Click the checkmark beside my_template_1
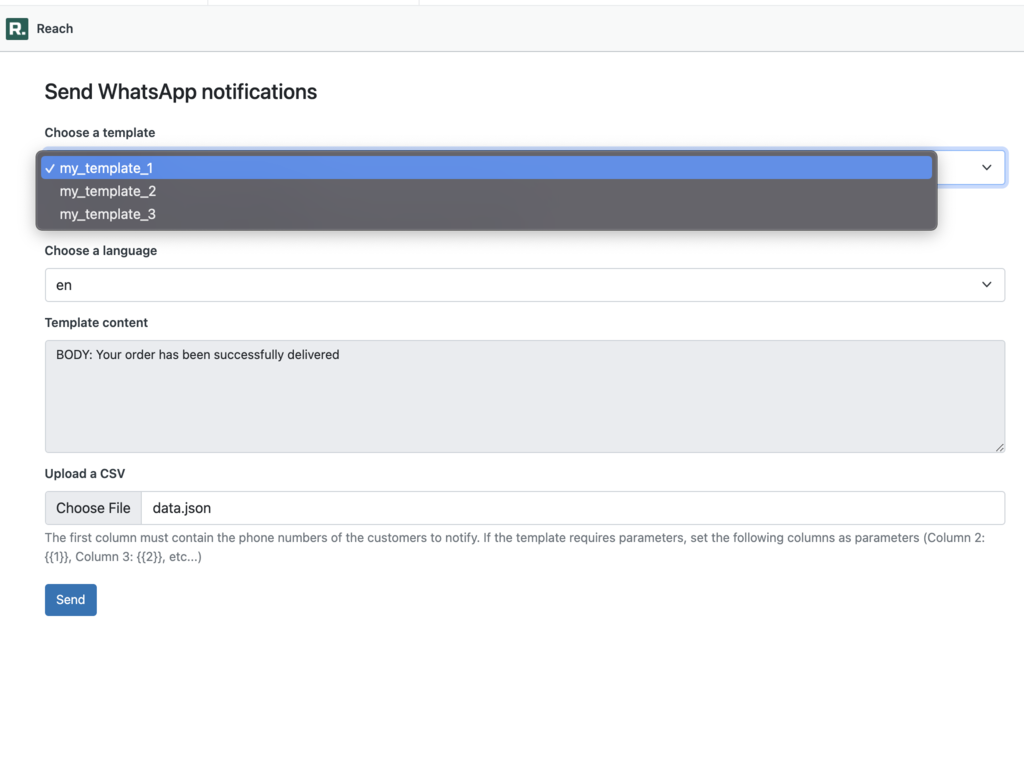The image size is (1024, 768). [49, 168]
